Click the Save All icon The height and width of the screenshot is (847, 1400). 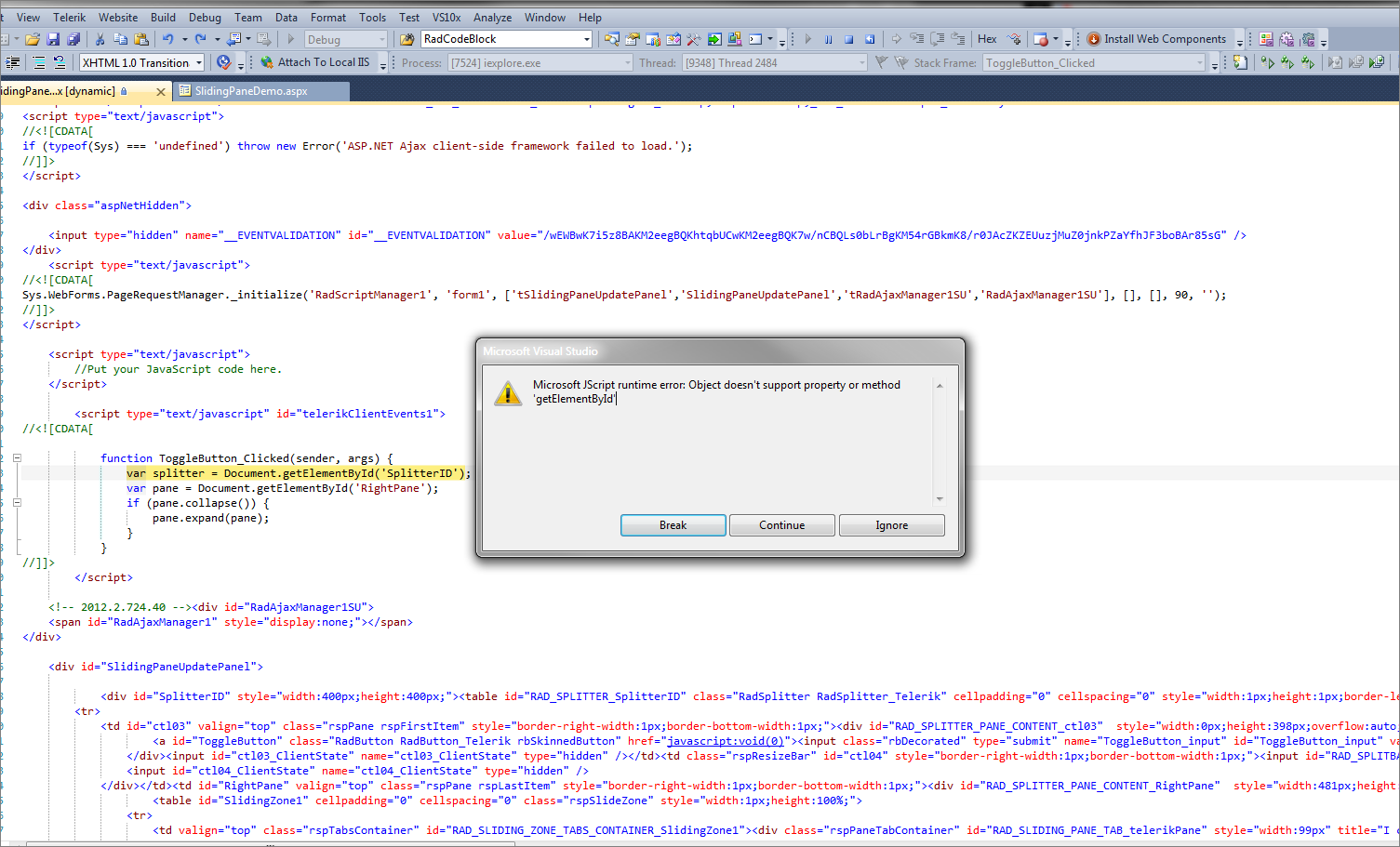tap(73, 39)
